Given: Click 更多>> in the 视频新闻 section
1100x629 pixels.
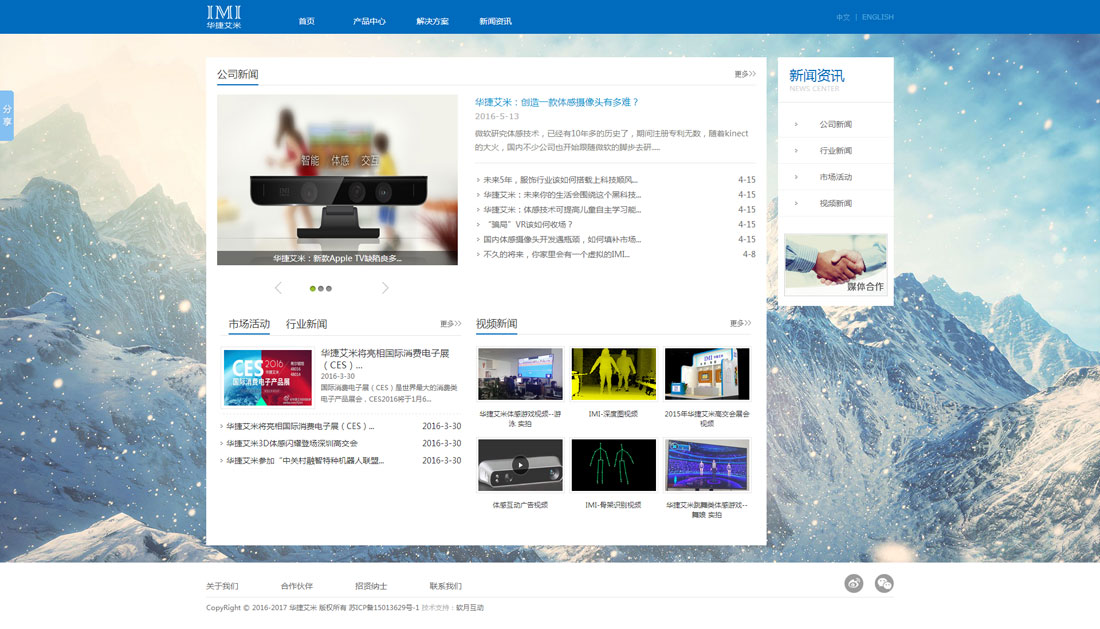Looking at the screenshot, I should [x=740, y=323].
